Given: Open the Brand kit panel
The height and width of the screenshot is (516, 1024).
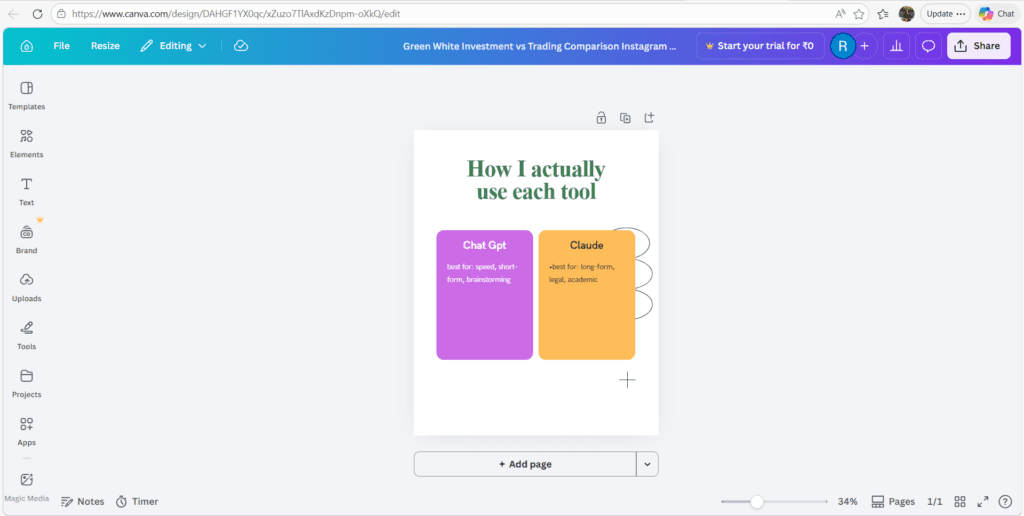Looking at the screenshot, I should [x=26, y=240].
